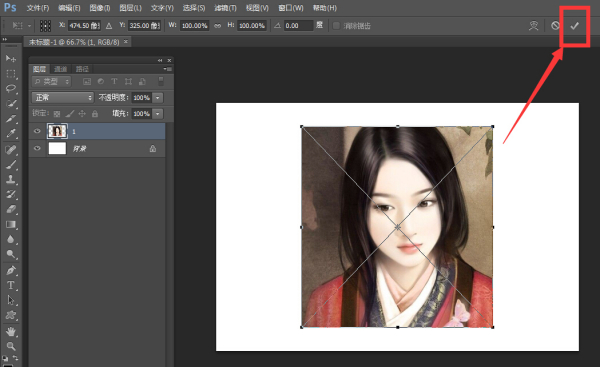Viewport: 600px width, 367px height.
Task: Select the Quick Selection tool
Action: (10, 104)
